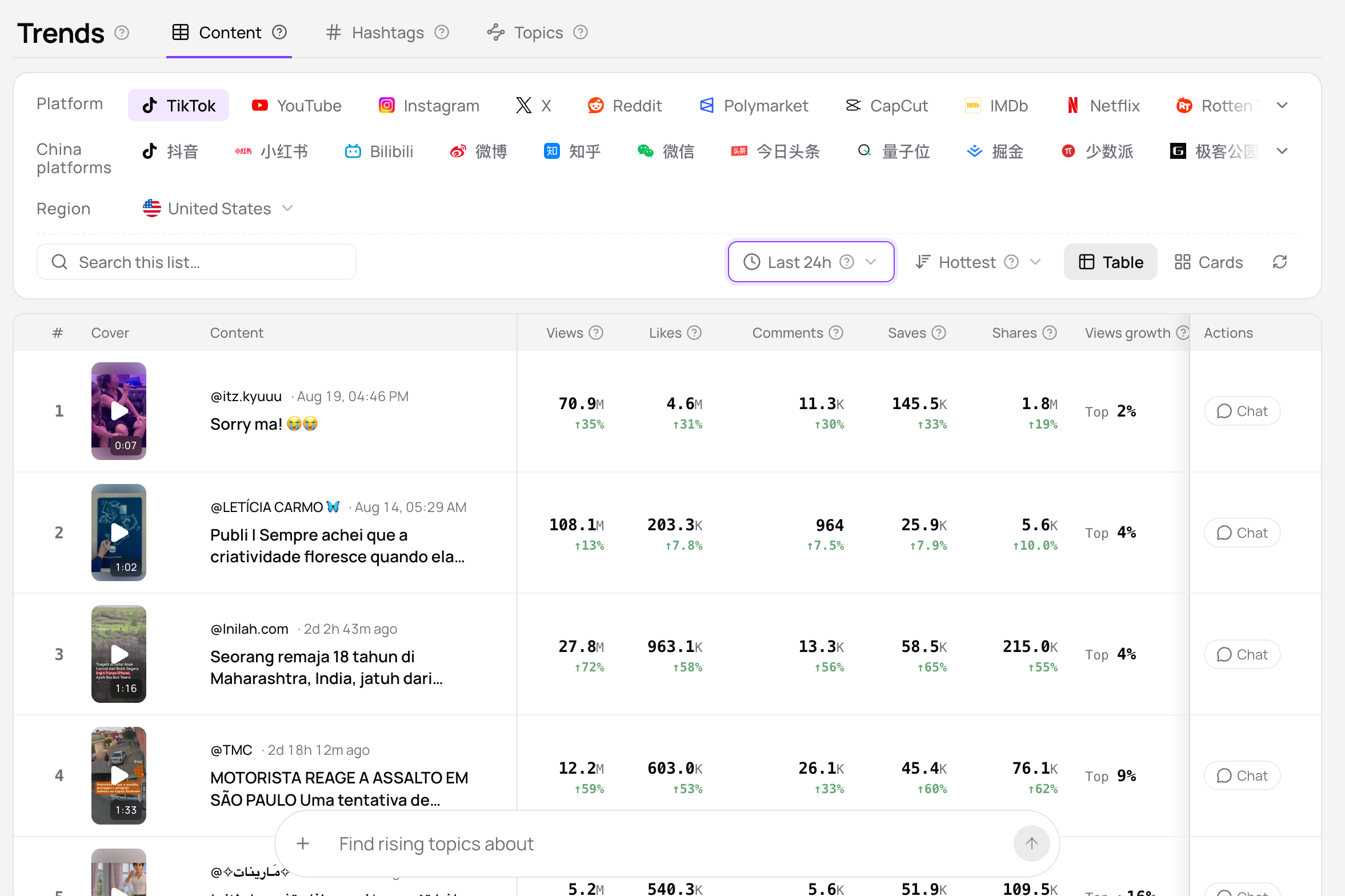
Task: Refresh the trends list
Action: point(1280,262)
